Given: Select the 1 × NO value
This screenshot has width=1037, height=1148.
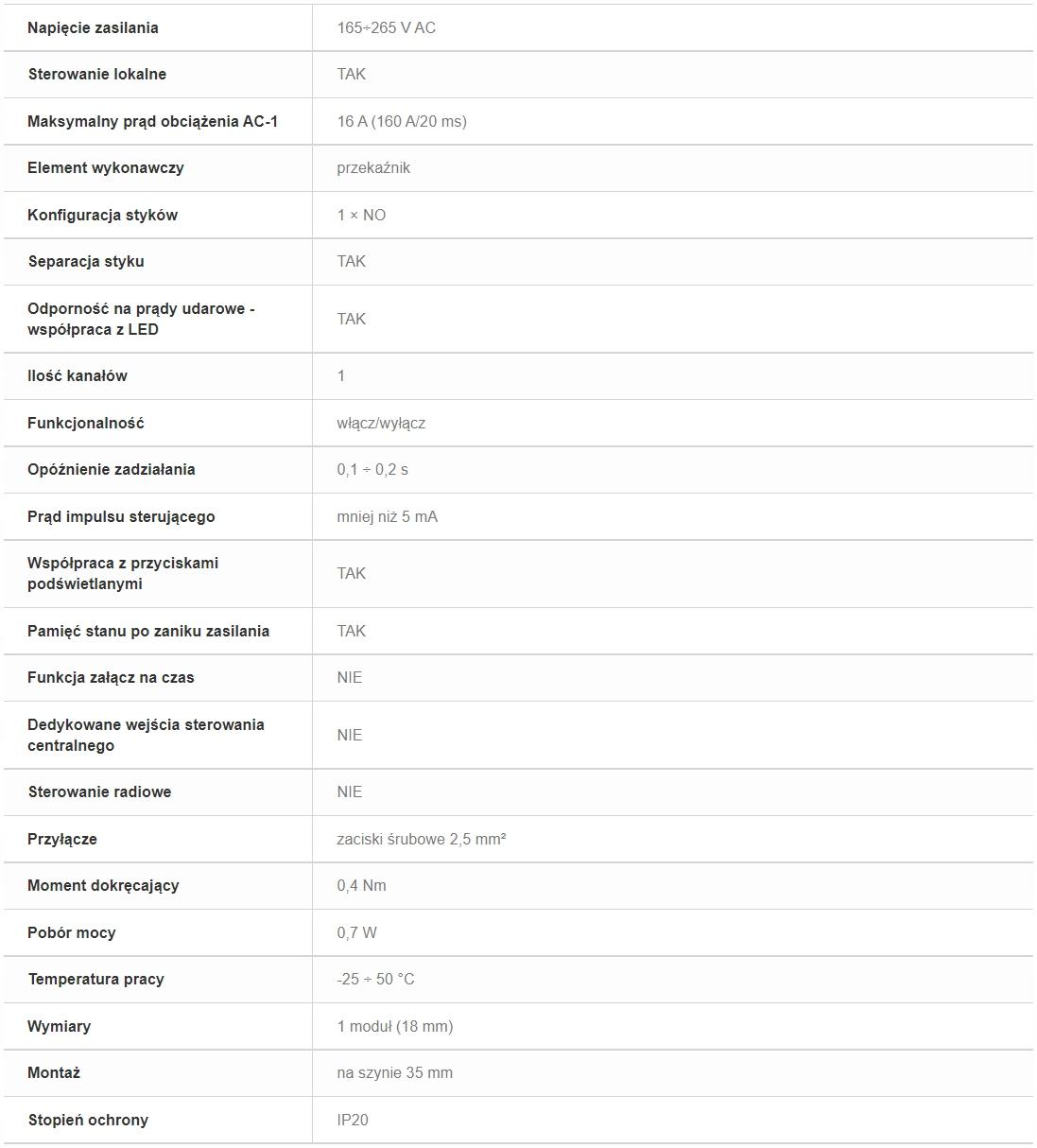Looking at the screenshot, I should [361, 215].
